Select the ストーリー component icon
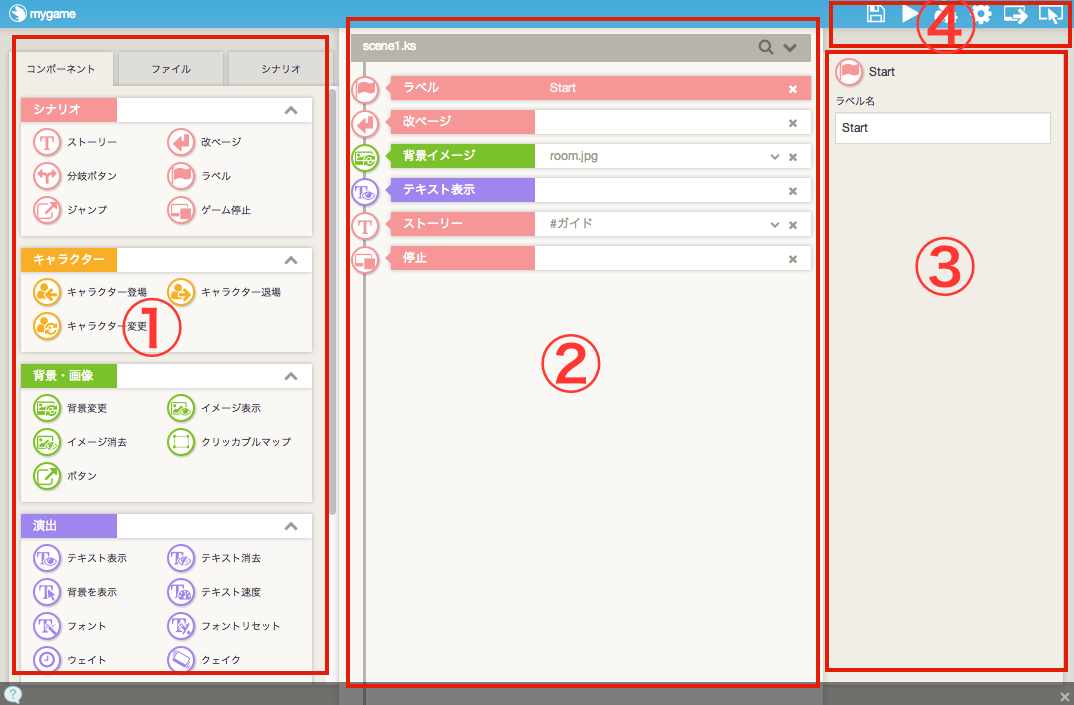 pos(47,143)
